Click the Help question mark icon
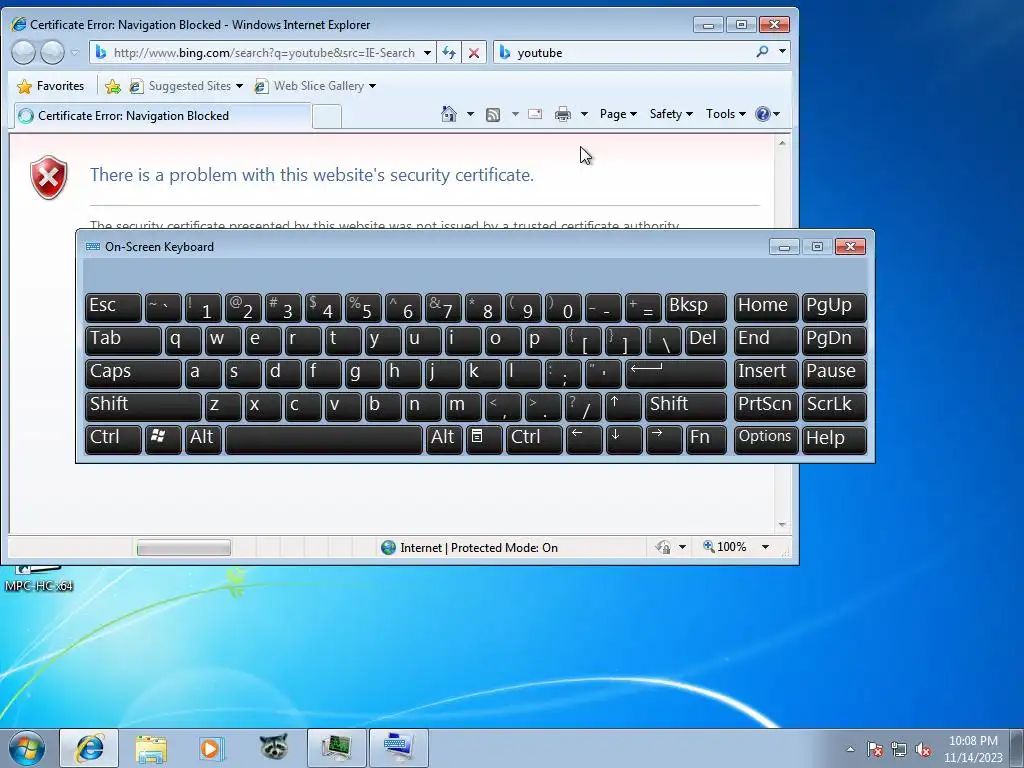Image resolution: width=1024 pixels, height=768 pixels. pyautogui.click(x=762, y=114)
